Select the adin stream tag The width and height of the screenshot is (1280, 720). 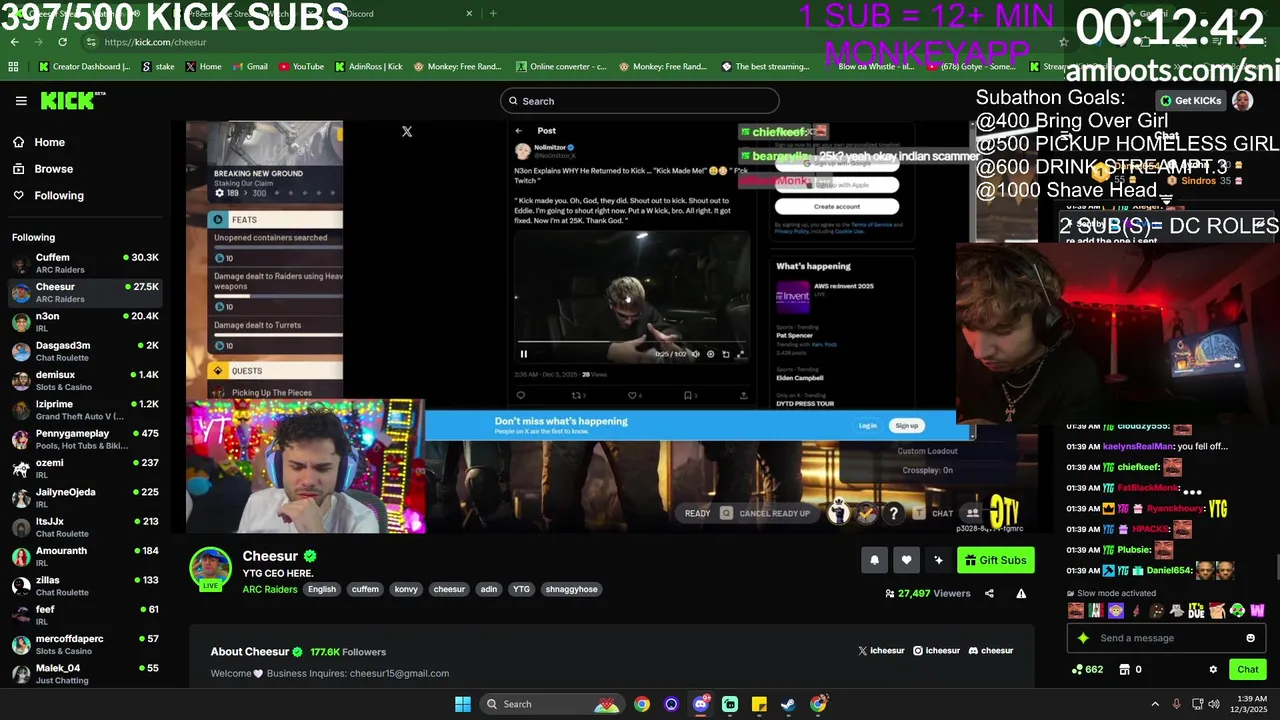coord(489,589)
